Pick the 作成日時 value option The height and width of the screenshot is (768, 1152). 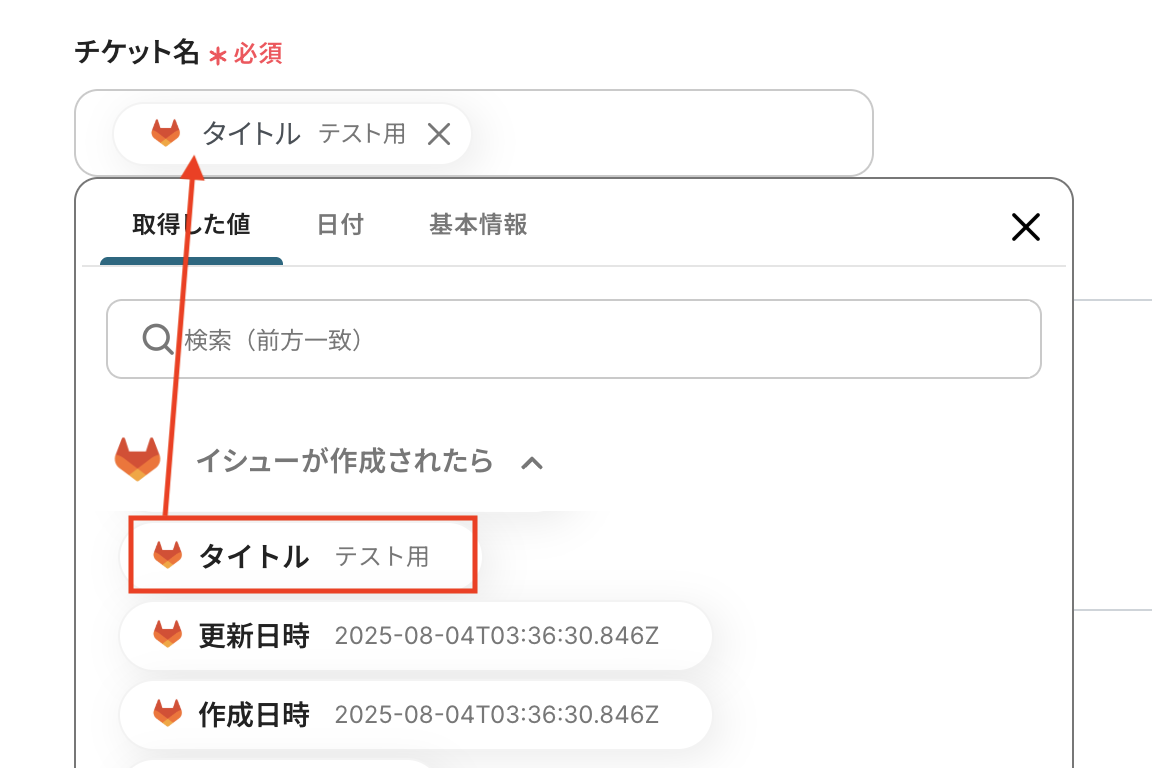tap(415, 714)
